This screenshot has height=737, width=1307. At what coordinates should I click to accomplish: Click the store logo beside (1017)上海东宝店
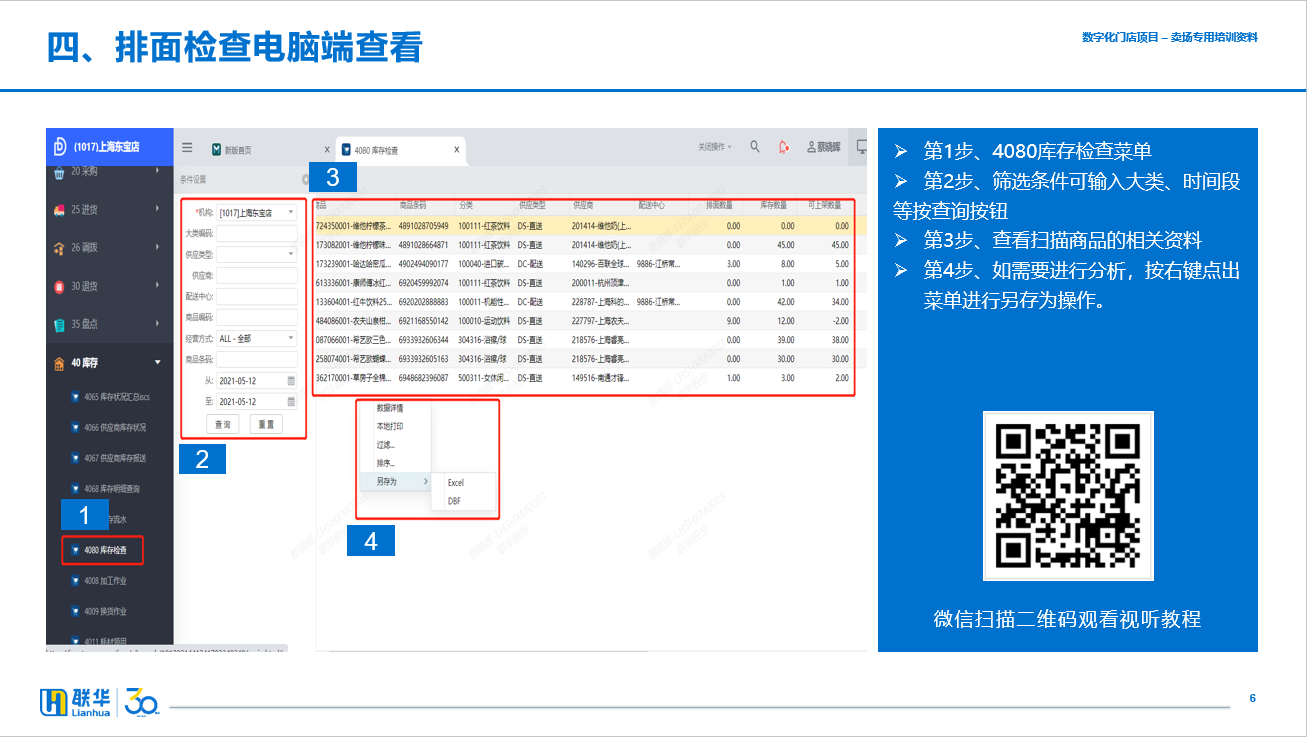(x=60, y=146)
